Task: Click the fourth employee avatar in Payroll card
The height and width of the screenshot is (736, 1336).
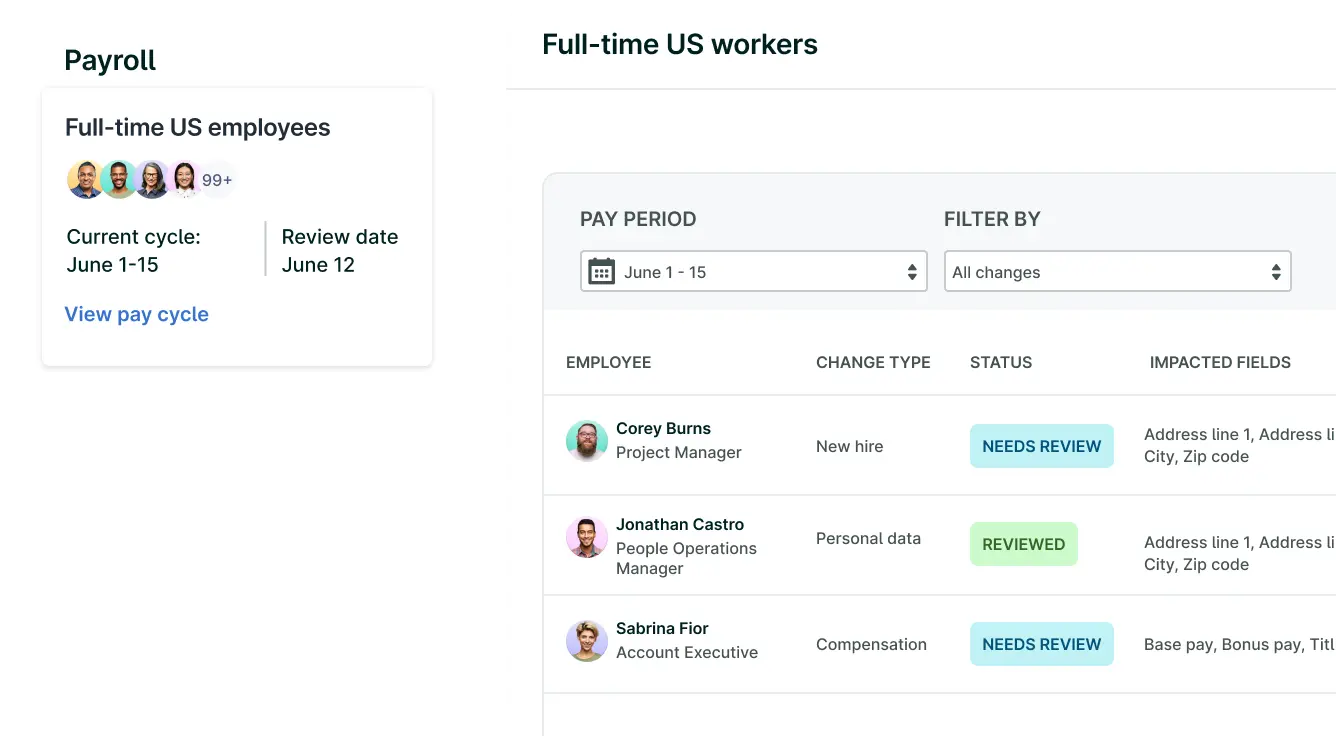Action: 184,180
